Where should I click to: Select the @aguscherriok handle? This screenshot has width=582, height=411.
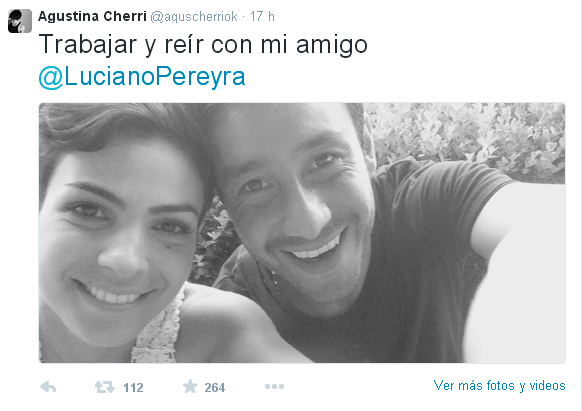(194, 17)
